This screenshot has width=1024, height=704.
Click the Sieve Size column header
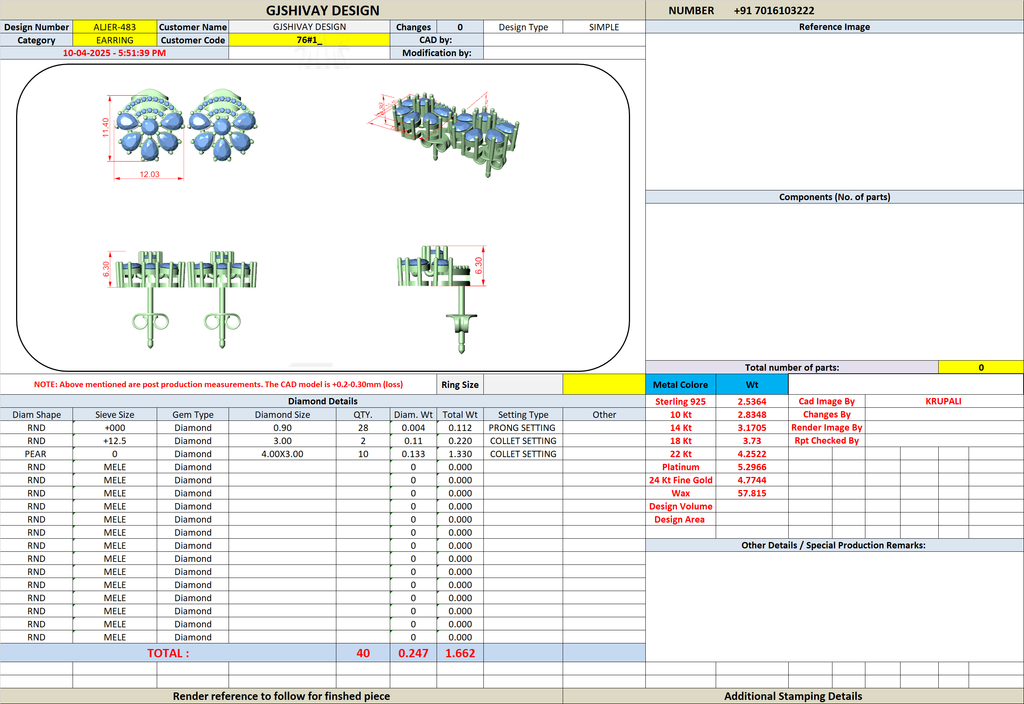point(115,415)
